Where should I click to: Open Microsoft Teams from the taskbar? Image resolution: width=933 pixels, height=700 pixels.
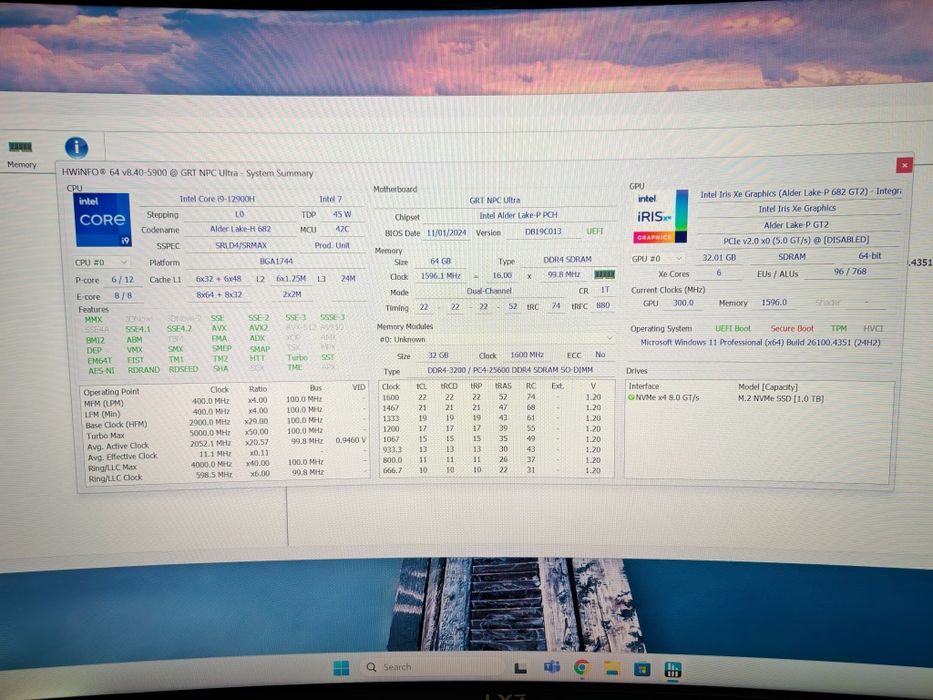[552, 668]
